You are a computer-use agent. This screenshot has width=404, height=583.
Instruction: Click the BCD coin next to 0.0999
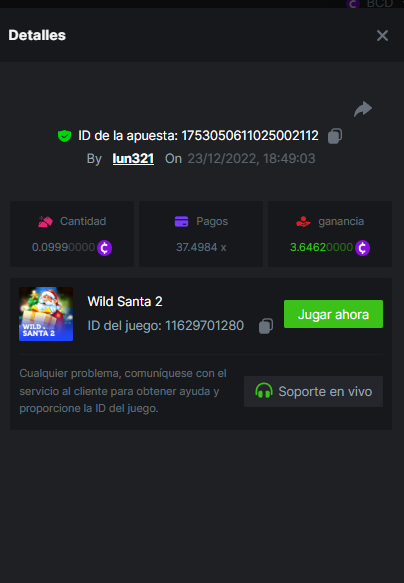(x=104, y=248)
